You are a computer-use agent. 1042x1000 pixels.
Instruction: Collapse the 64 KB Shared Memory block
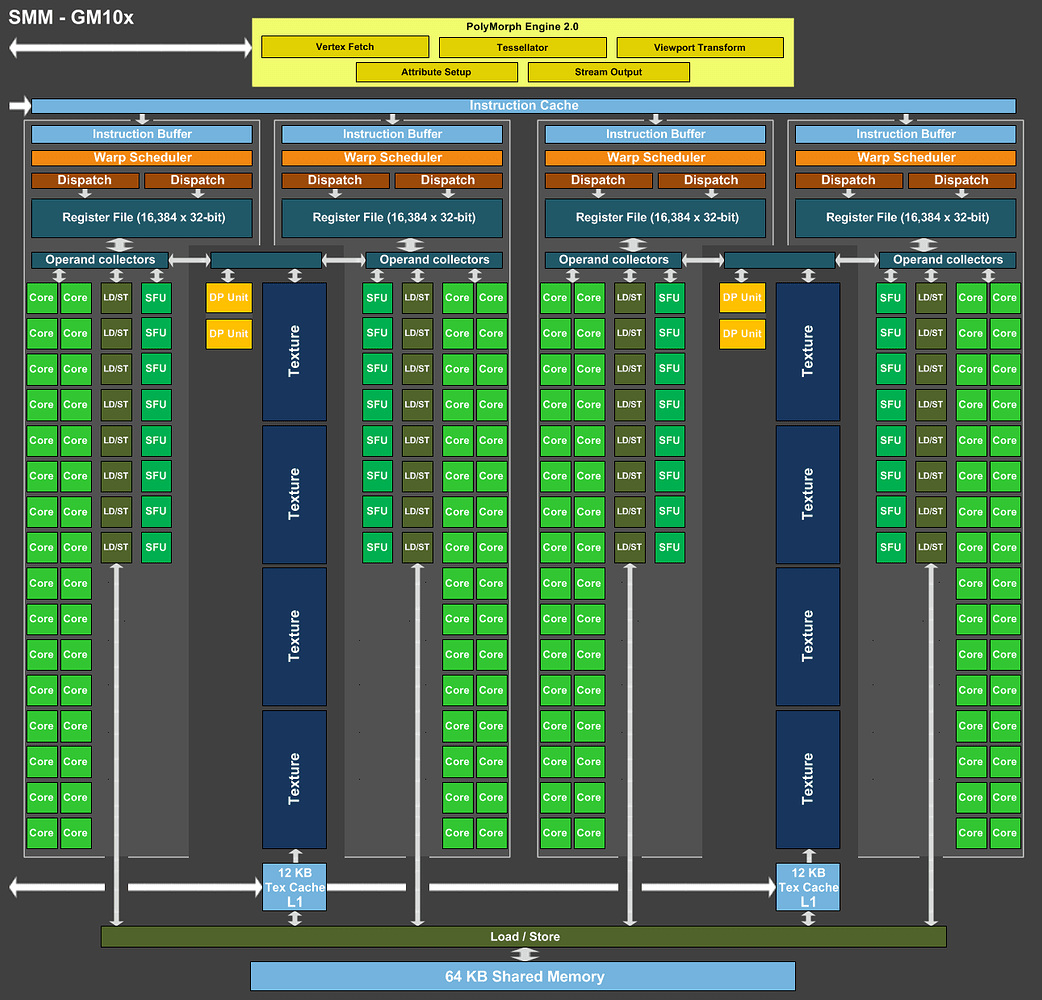pos(521,976)
